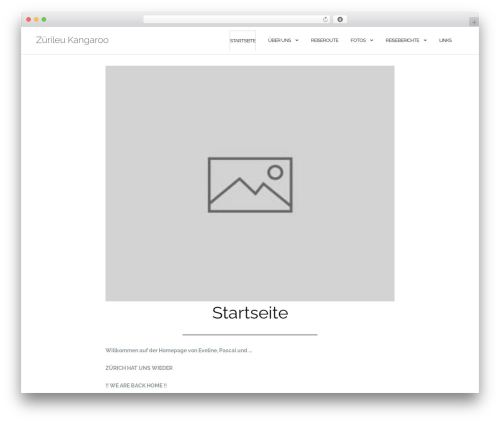Expand the Fotos dropdown arrow
The image size is (500, 423).
click(x=371, y=40)
